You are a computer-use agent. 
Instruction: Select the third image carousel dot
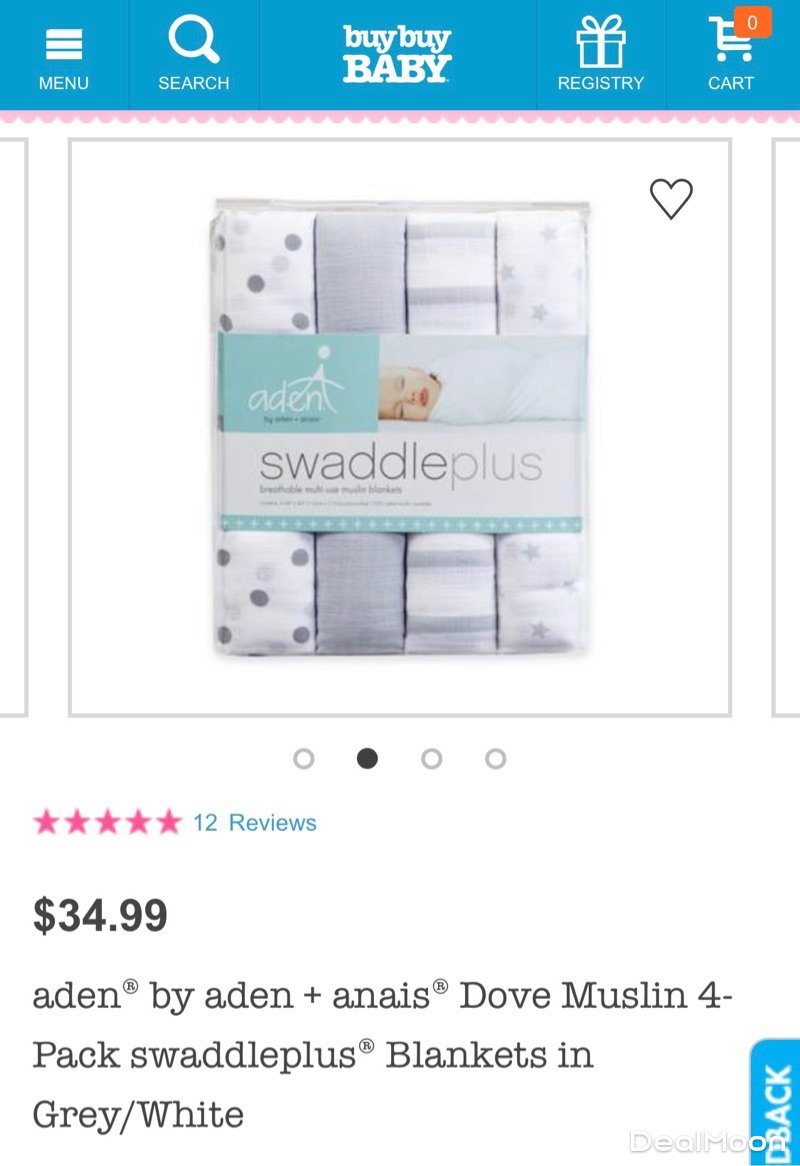(431, 758)
